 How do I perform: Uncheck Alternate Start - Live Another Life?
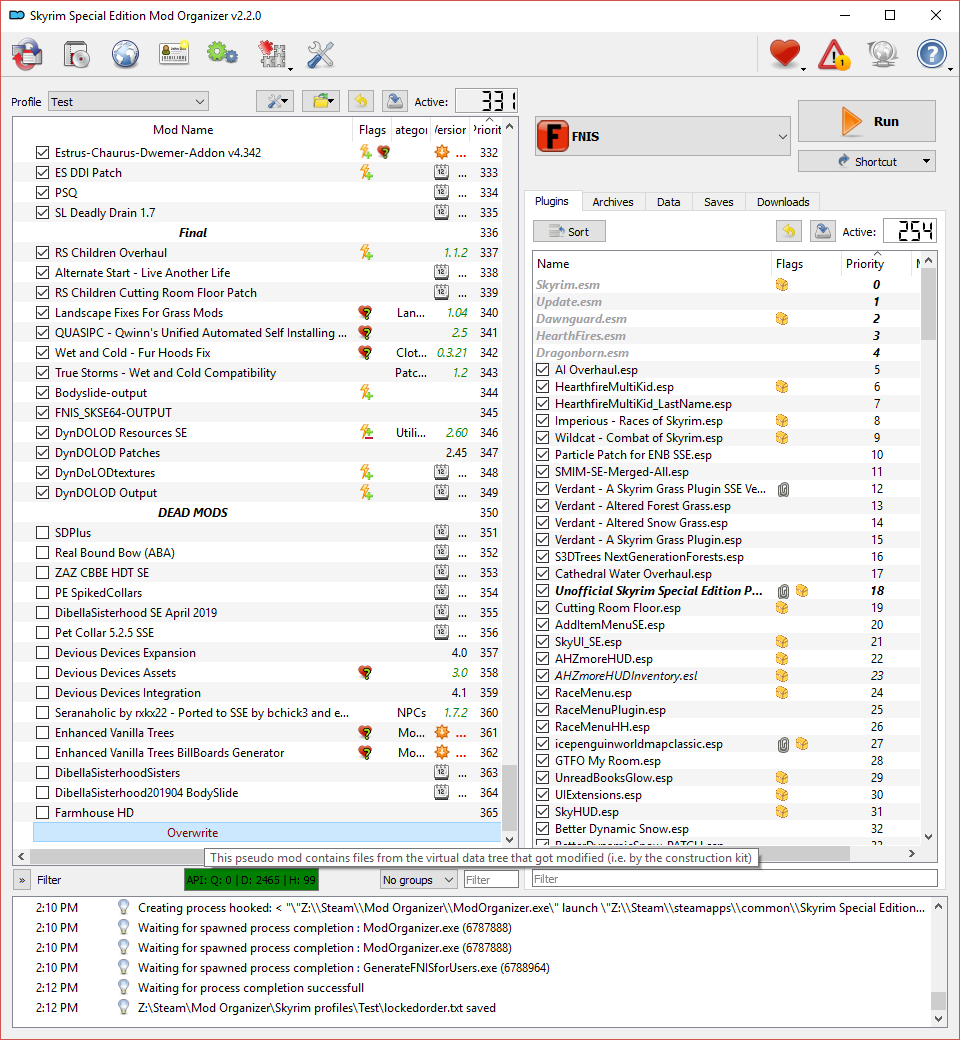tap(42, 273)
